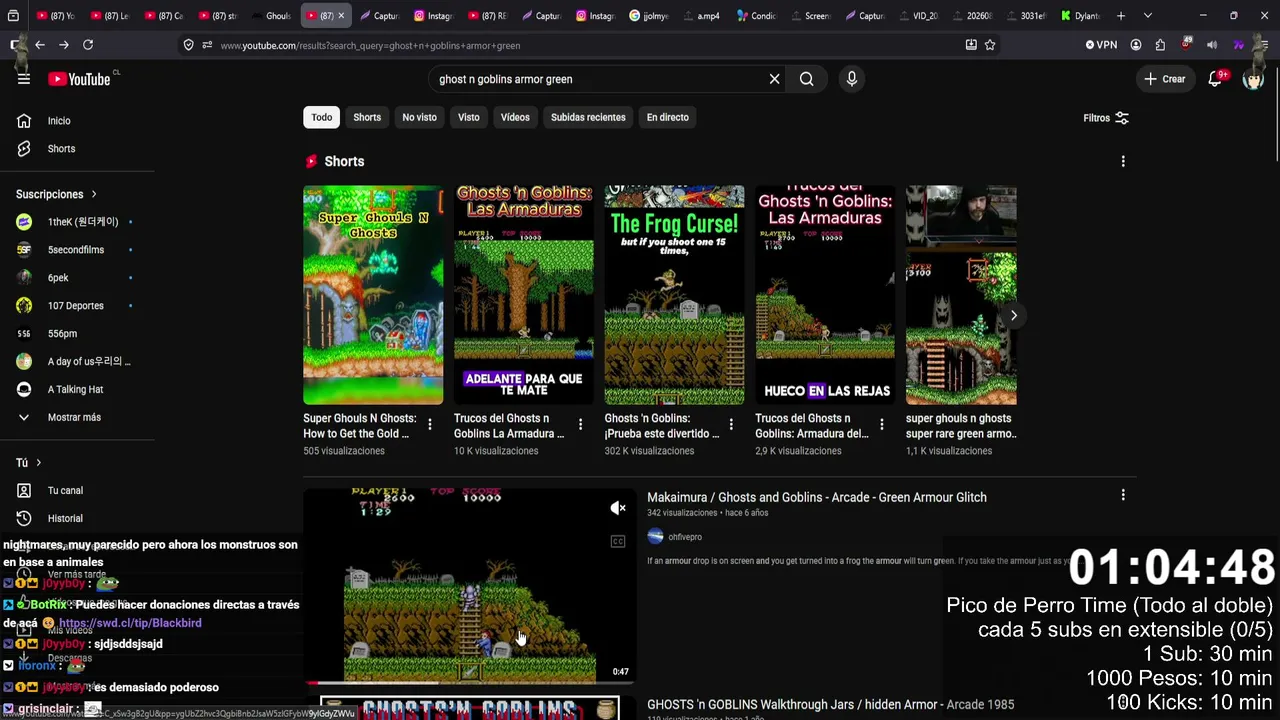Open the GHOSTS 'n GOBLINS Walkthrough Jars video title
This screenshot has height=720, width=1280.
pyautogui.click(x=831, y=705)
